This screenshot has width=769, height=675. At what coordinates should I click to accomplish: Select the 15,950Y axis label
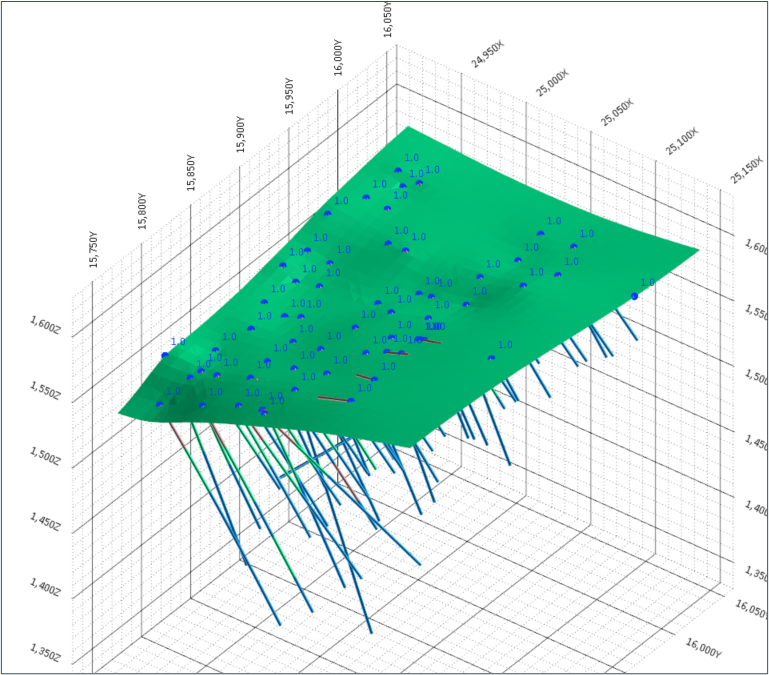tap(290, 95)
